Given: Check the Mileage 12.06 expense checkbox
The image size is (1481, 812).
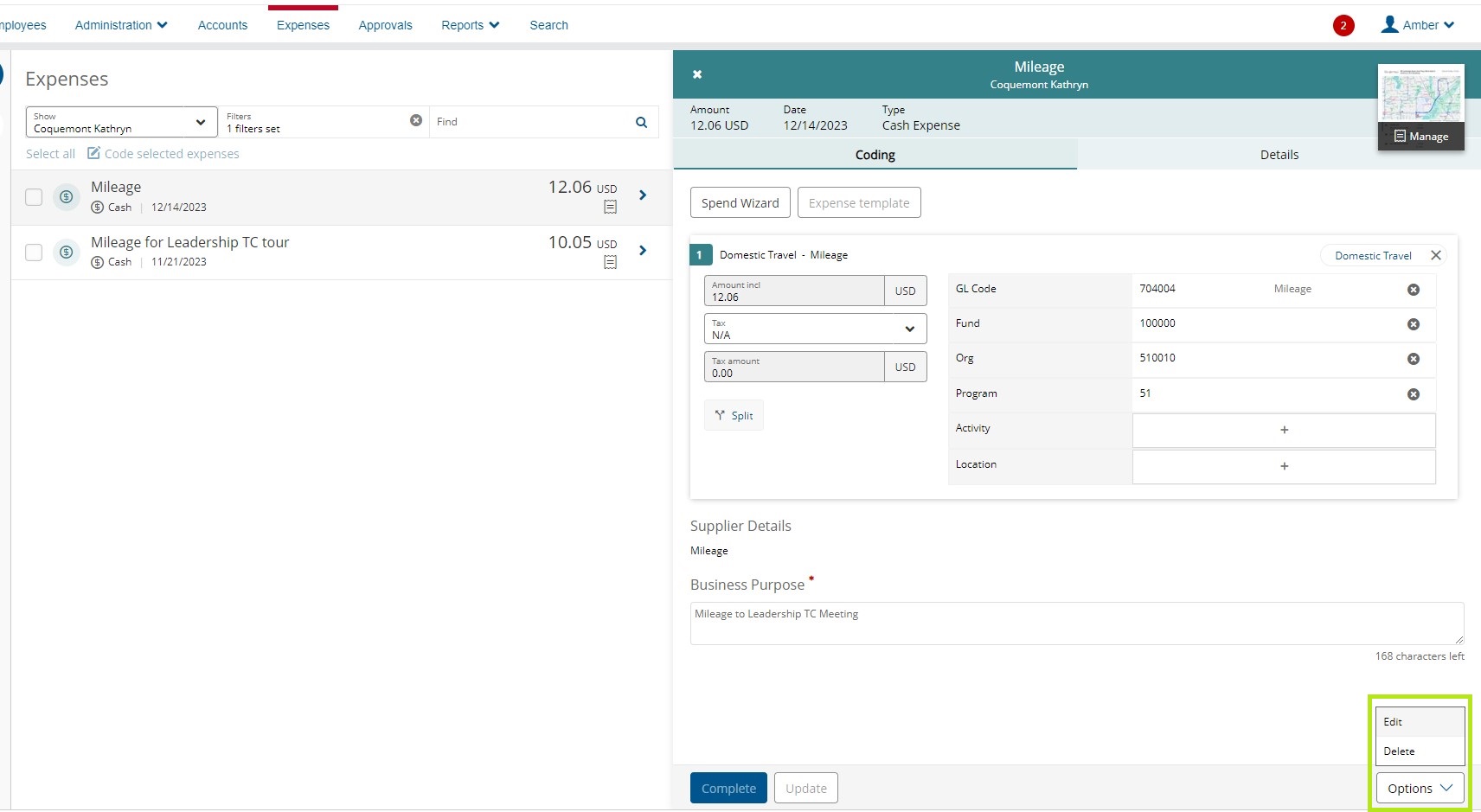Looking at the screenshot, I should tap(34, 197).
